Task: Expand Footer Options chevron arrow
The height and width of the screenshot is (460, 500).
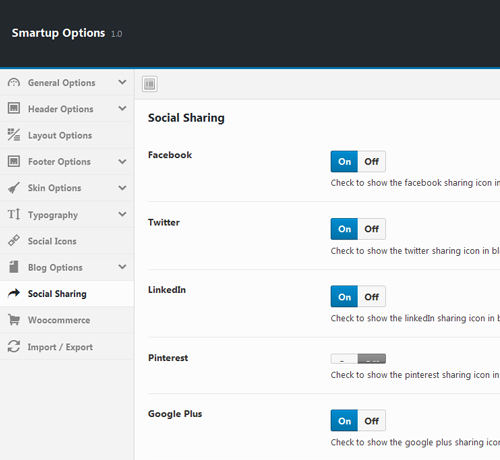Action: point(122,161)
